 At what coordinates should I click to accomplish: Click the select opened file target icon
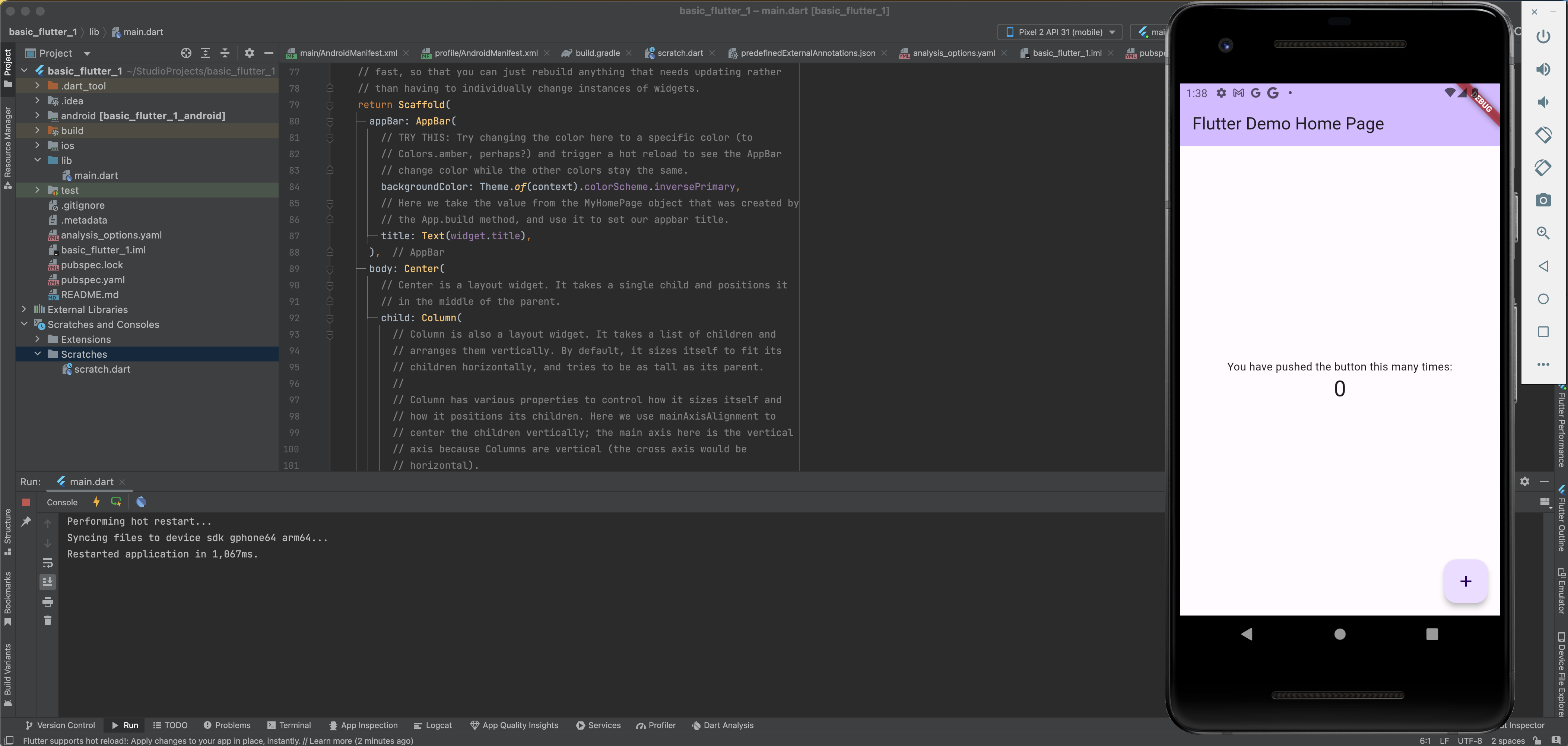click(186, 53)
